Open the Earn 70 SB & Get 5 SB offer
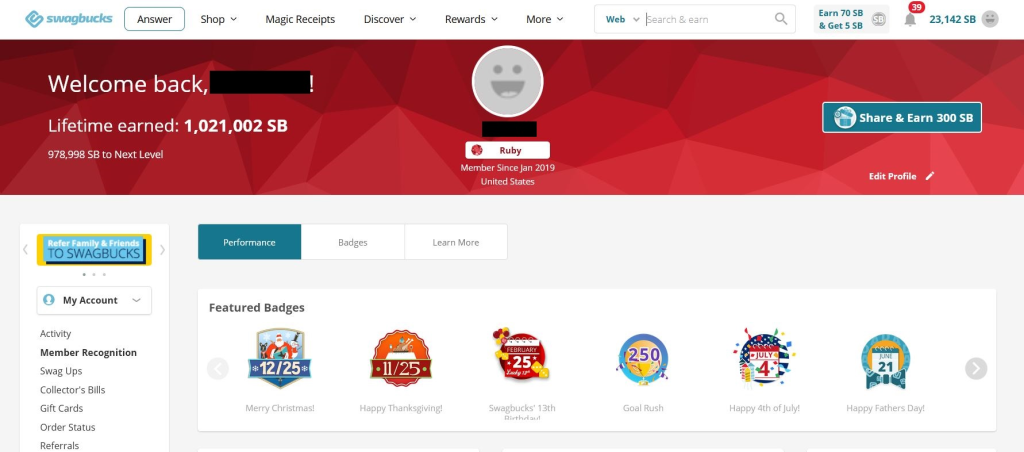This screenshot has width=1024, height=452. 851,19
